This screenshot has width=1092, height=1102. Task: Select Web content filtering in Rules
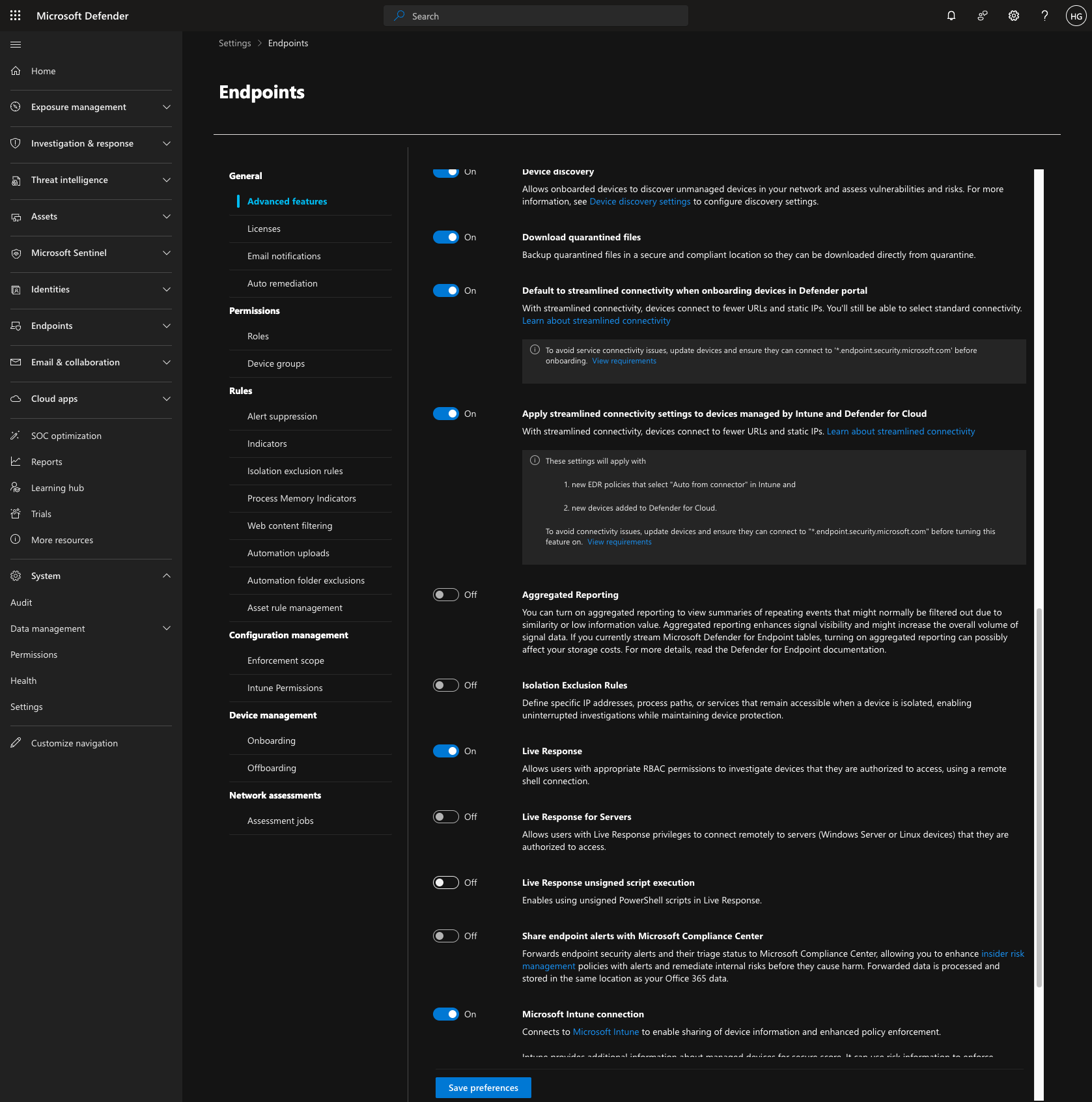[290, 526]
